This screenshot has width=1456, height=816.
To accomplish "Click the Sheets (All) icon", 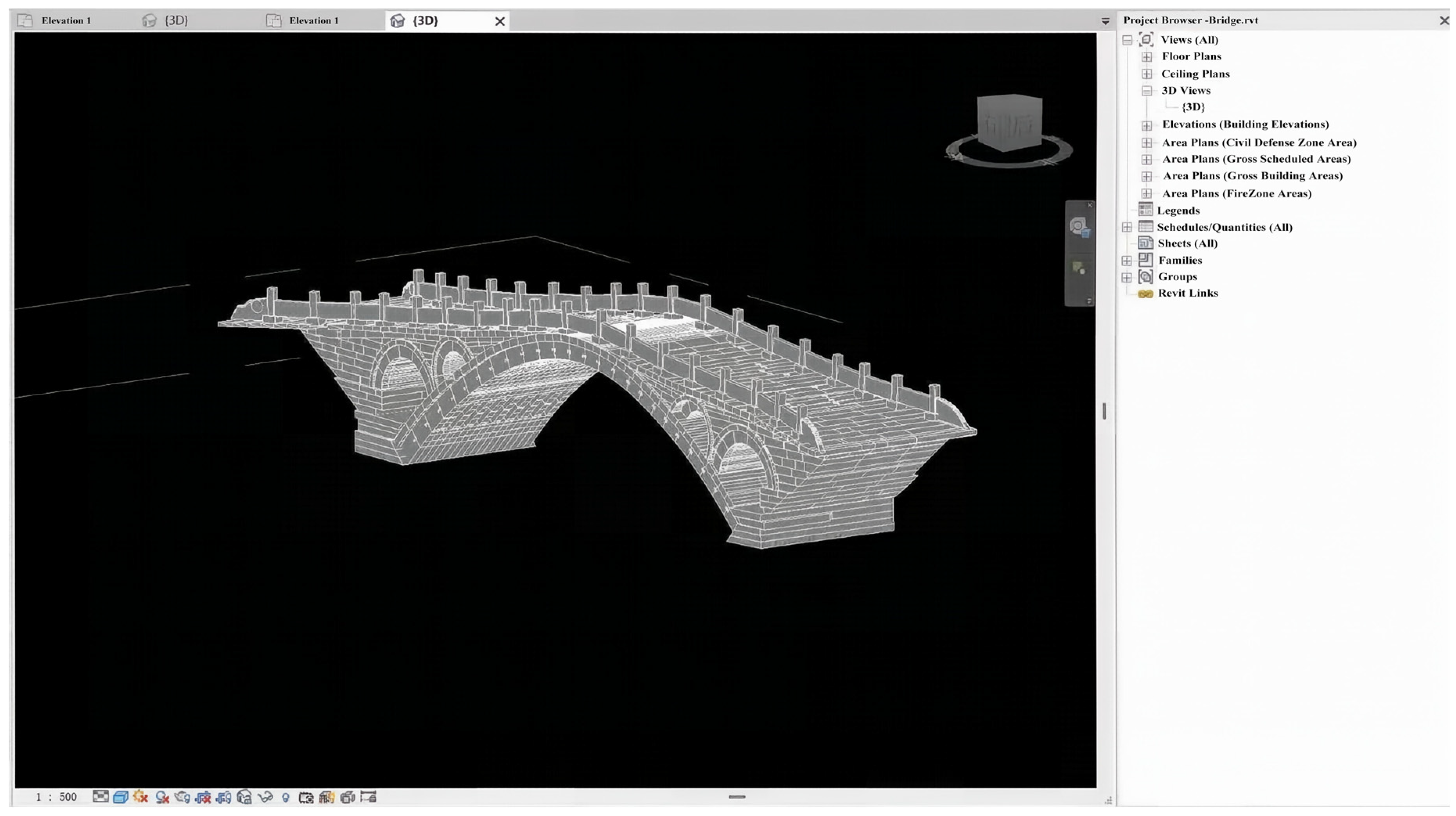I will point(1146,243).
